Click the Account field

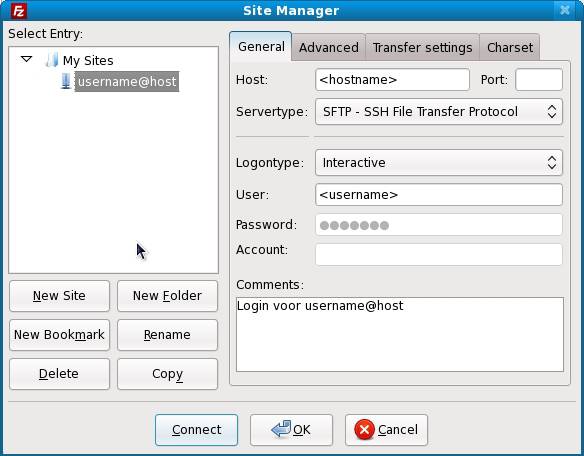coord(439,254)
